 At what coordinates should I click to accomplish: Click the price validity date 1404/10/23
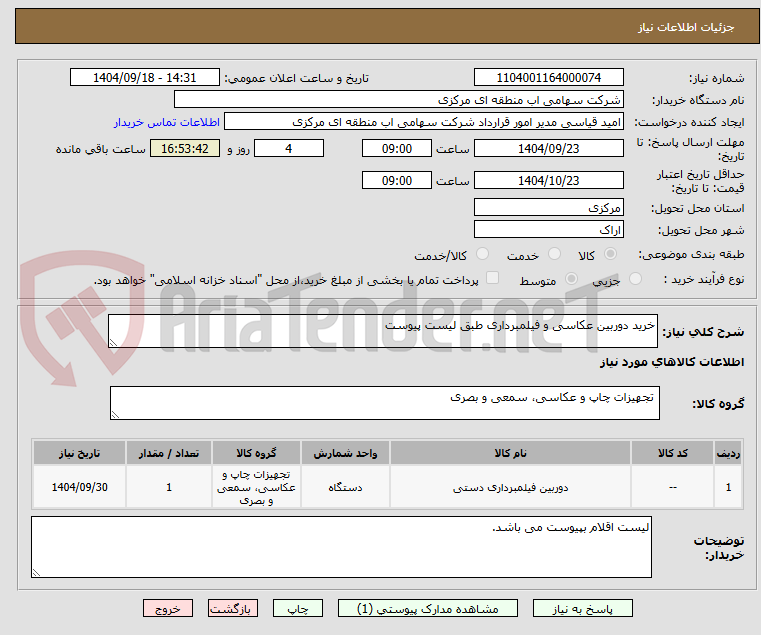(x=548, y=181)
